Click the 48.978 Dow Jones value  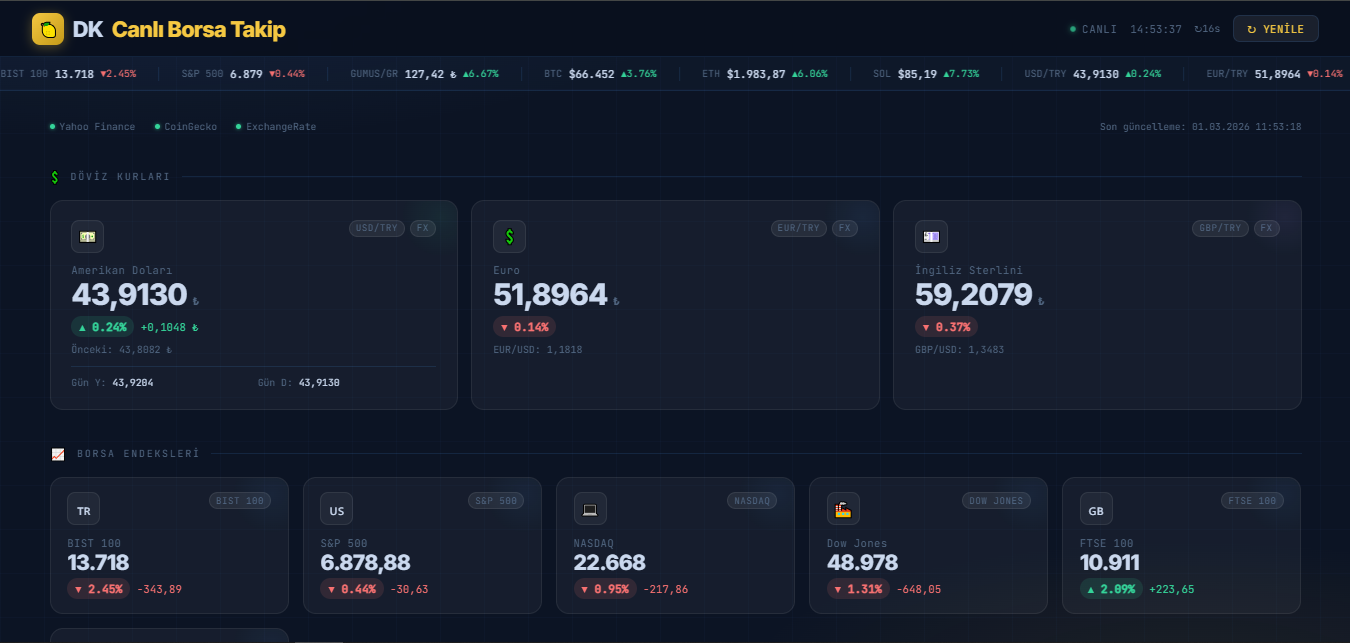pos(862,563)
